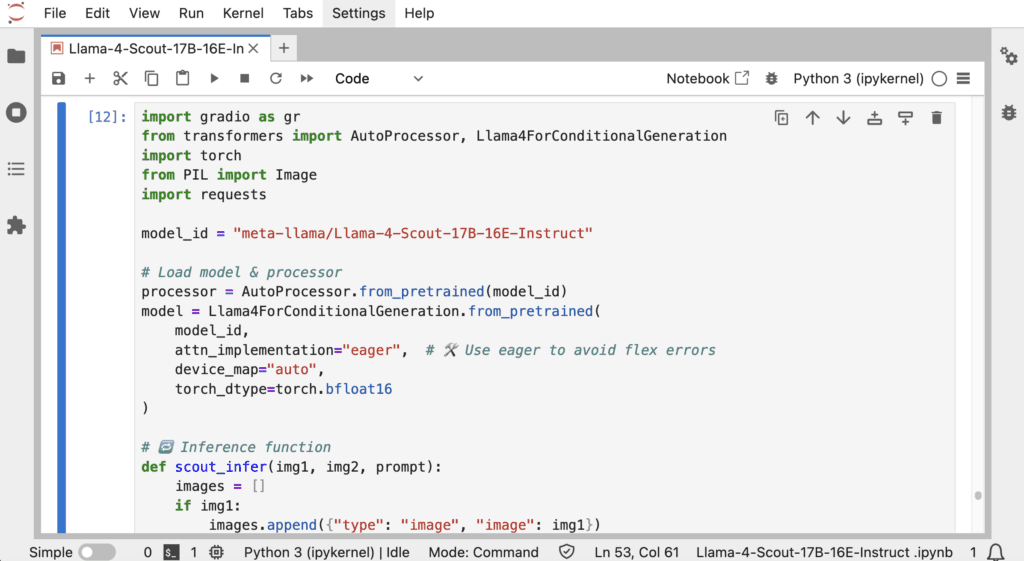Open the cell type Code dropdown

[x=379, y=78]
